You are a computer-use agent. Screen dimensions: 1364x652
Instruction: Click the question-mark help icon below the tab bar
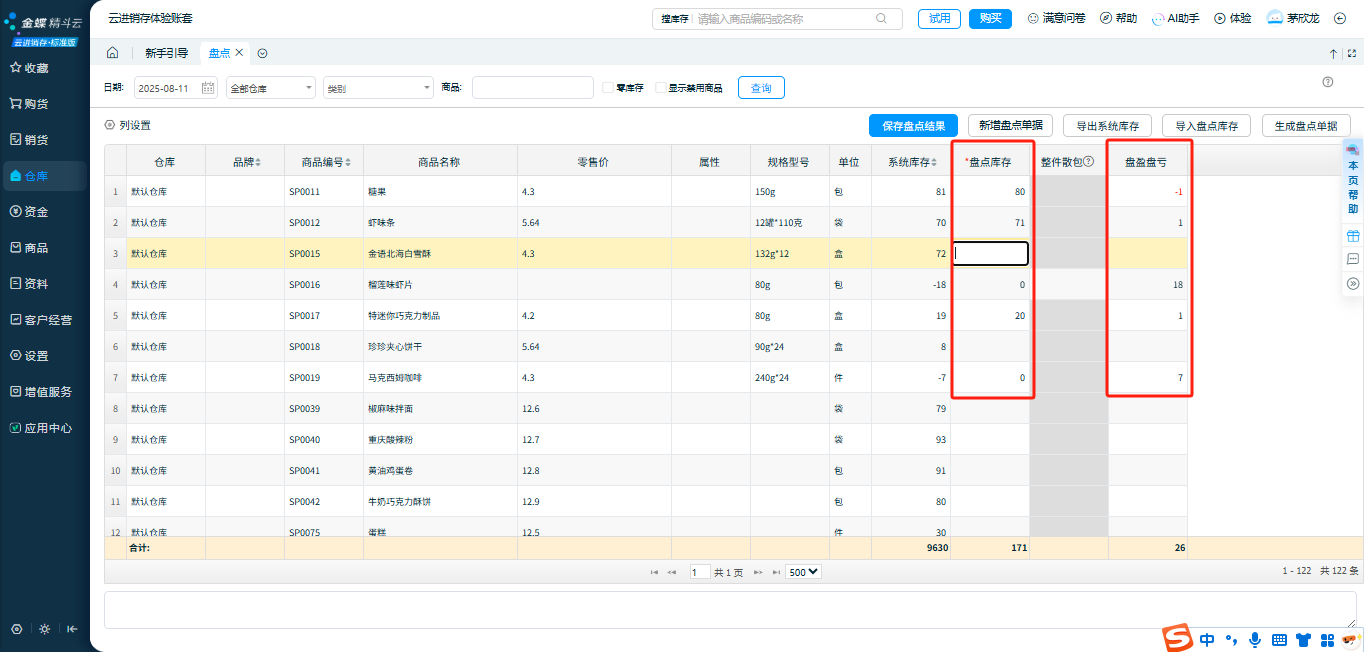pos(1328,82)
